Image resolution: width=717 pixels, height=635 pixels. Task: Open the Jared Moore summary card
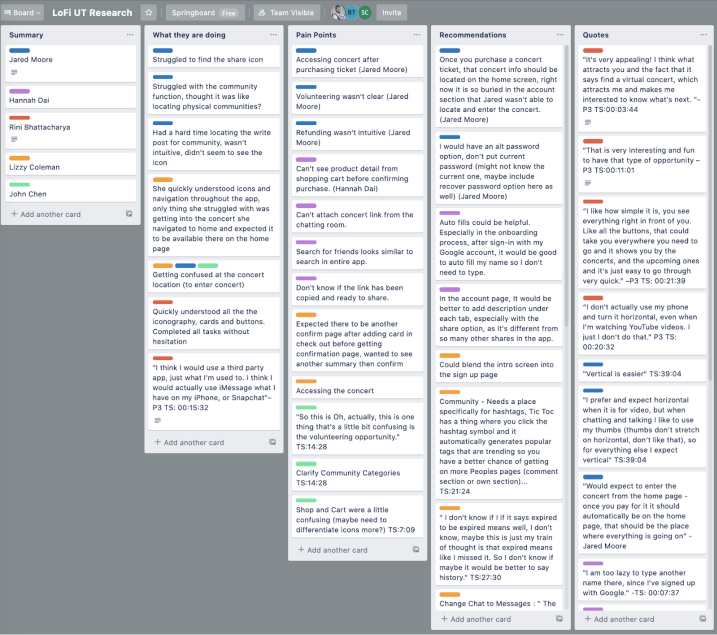[70, 63]
